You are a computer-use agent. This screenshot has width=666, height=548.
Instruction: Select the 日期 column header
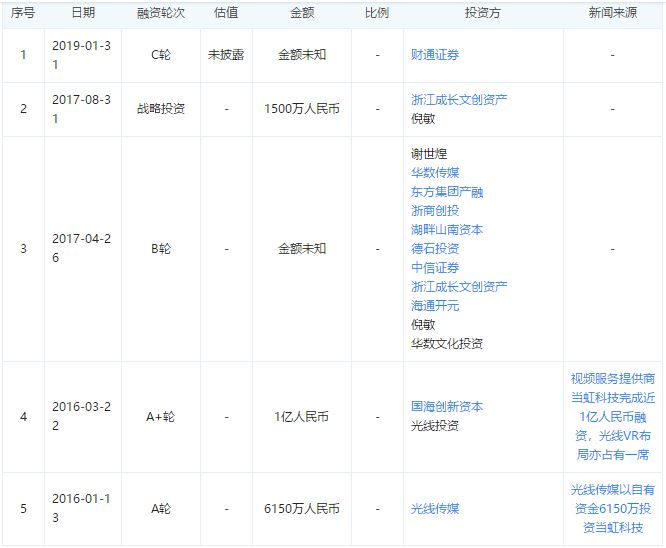[x=83, y=13]
